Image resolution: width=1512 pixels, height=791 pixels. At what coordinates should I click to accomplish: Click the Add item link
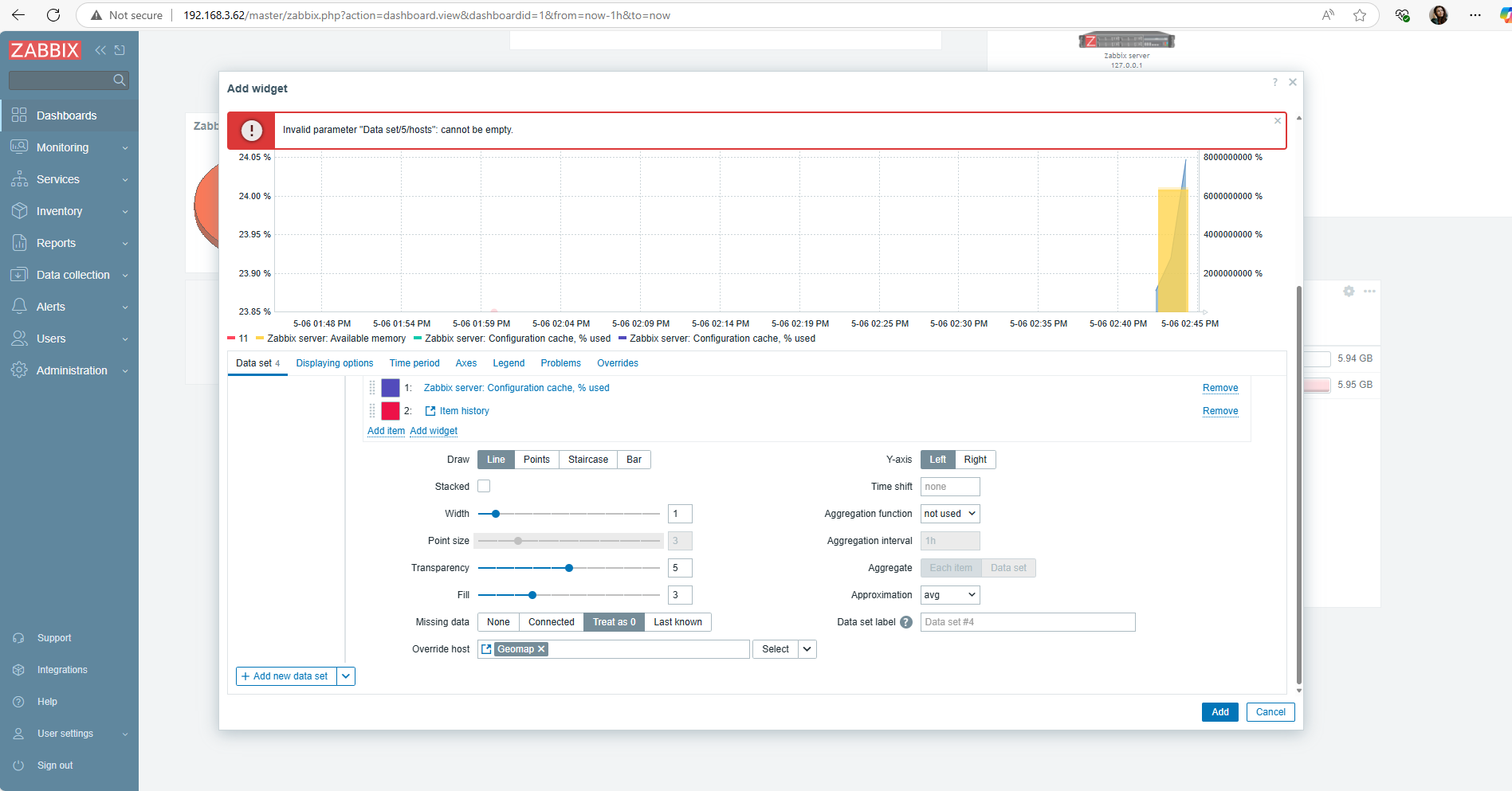[x=386, y=431]
